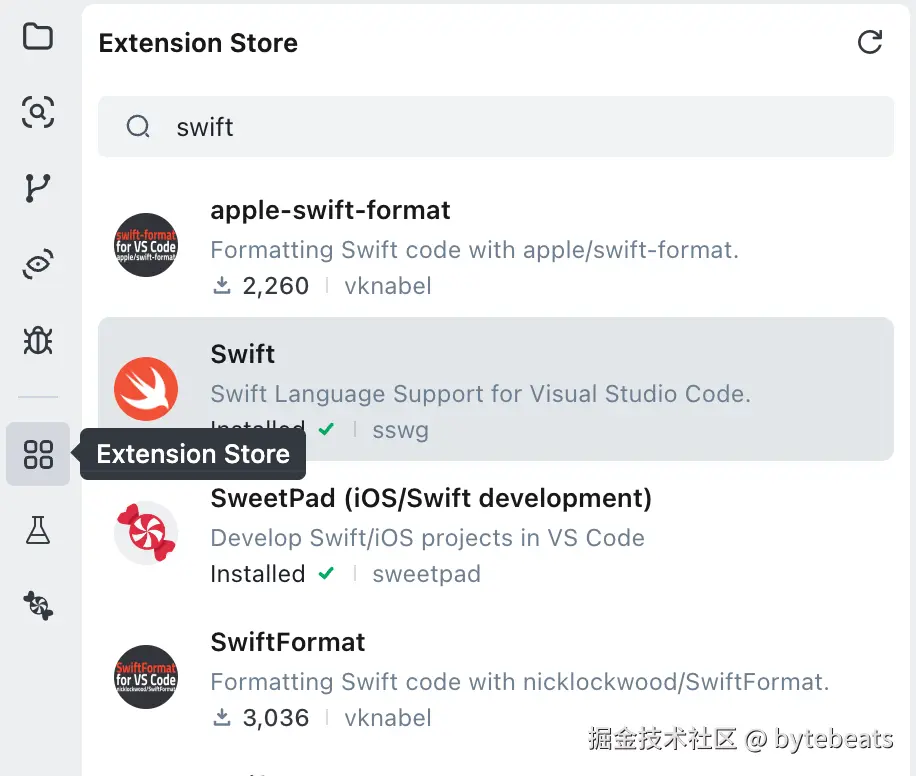Click Develop Swift/iOS projects description
Viewport: 916px width, 776px height.
(x=428, y=538)
